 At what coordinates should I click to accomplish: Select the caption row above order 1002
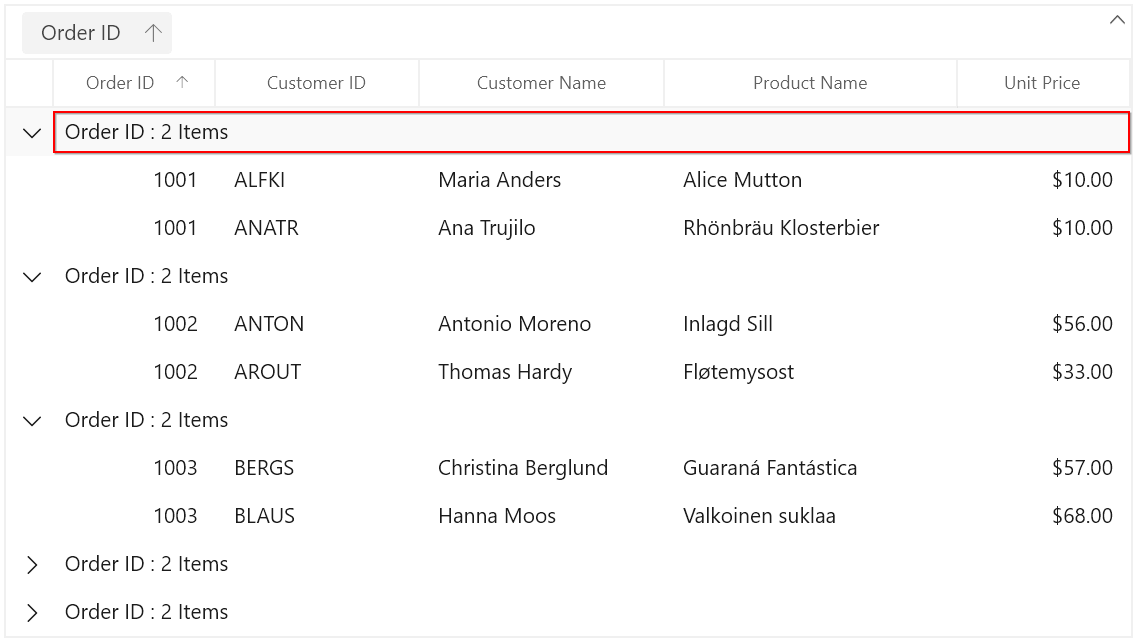[x=592, y=276]
